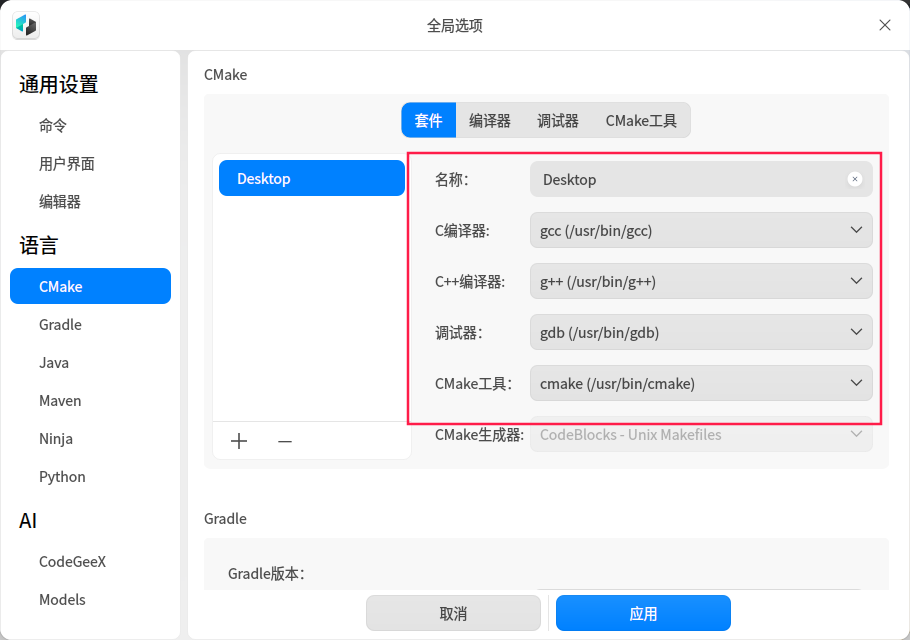Viewport: 910px width, 640px height.
Task: Open the C编译器 gcc dropdown
Action: coord(701,230)
